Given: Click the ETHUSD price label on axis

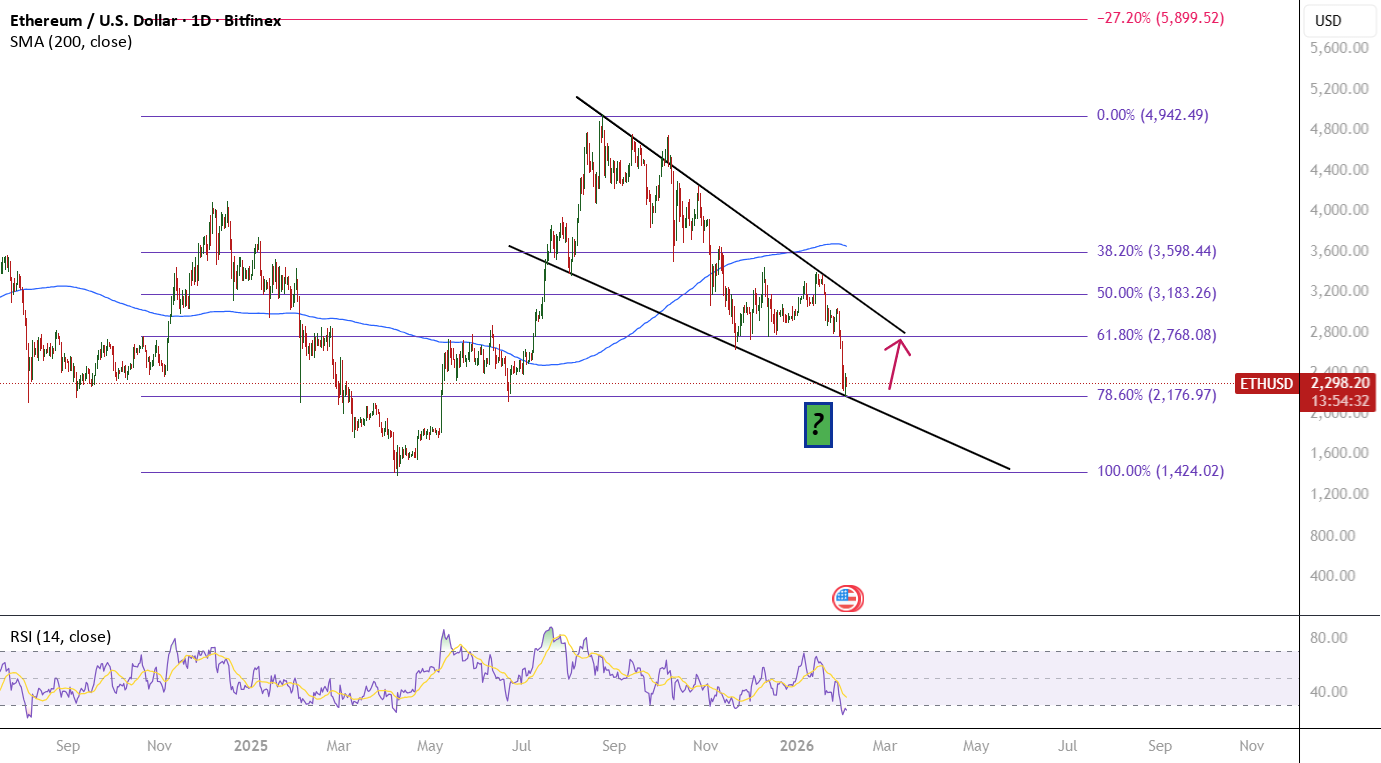Looking at the screenshot, I should pyautogui.click(x=1266, y=383).
